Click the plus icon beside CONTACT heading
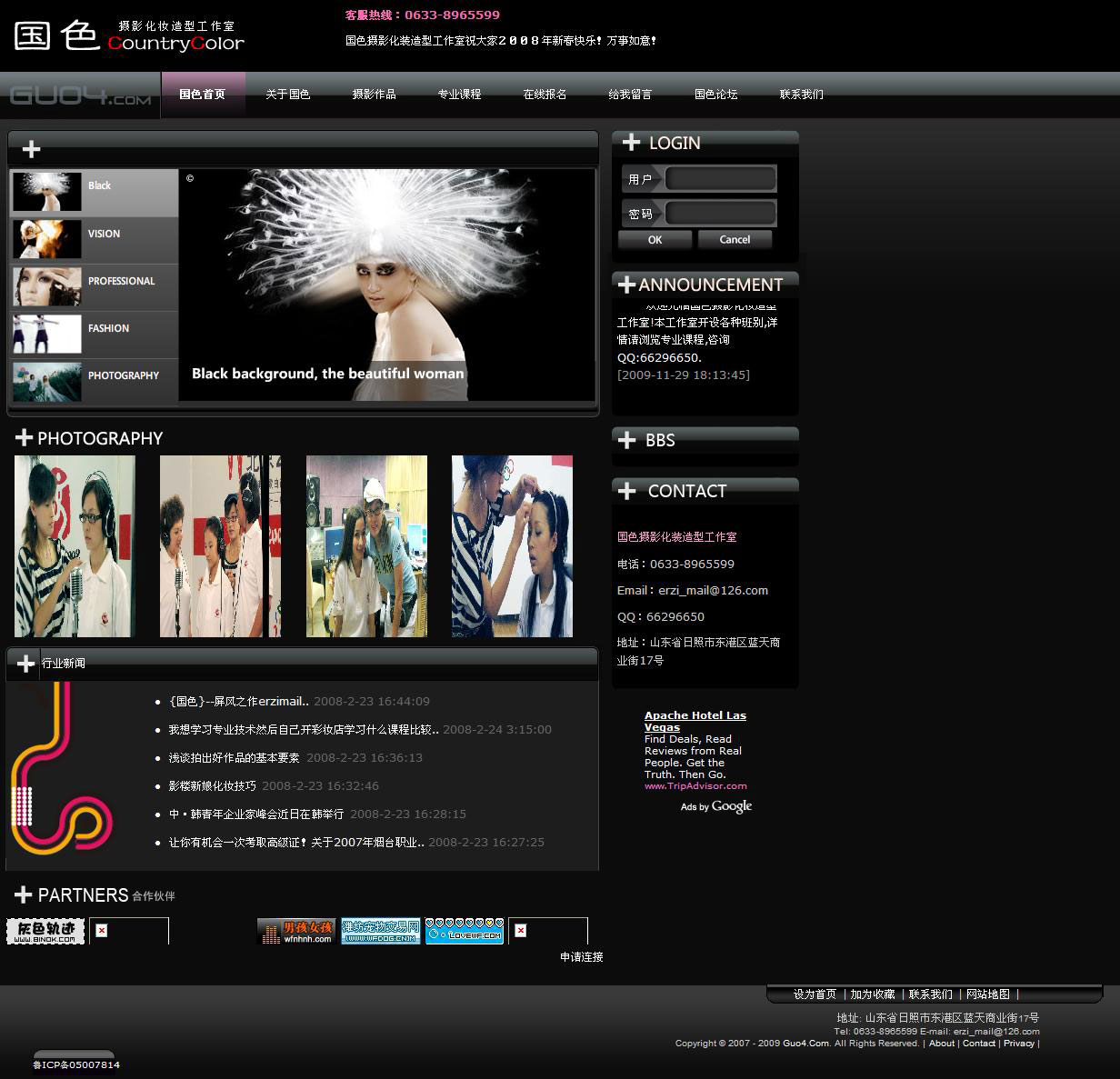The image size is (1120, 1079). point(626,491)
